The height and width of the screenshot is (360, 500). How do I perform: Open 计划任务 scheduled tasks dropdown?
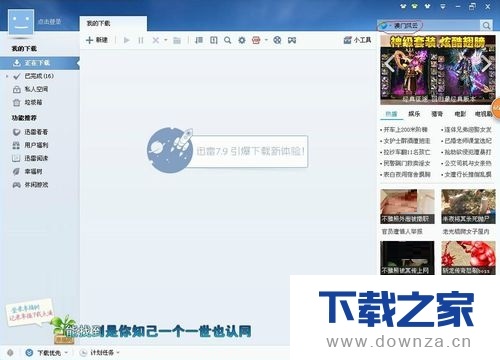[x=99, y=353]
